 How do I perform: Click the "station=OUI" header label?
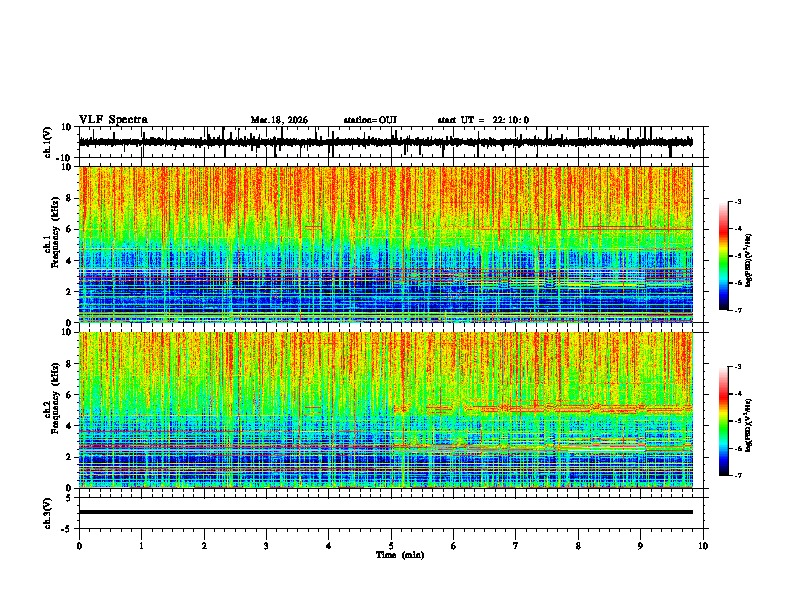370,120
